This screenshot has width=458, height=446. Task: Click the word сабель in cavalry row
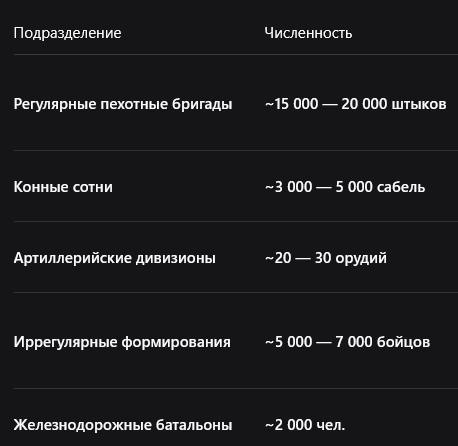click(401, 187)
